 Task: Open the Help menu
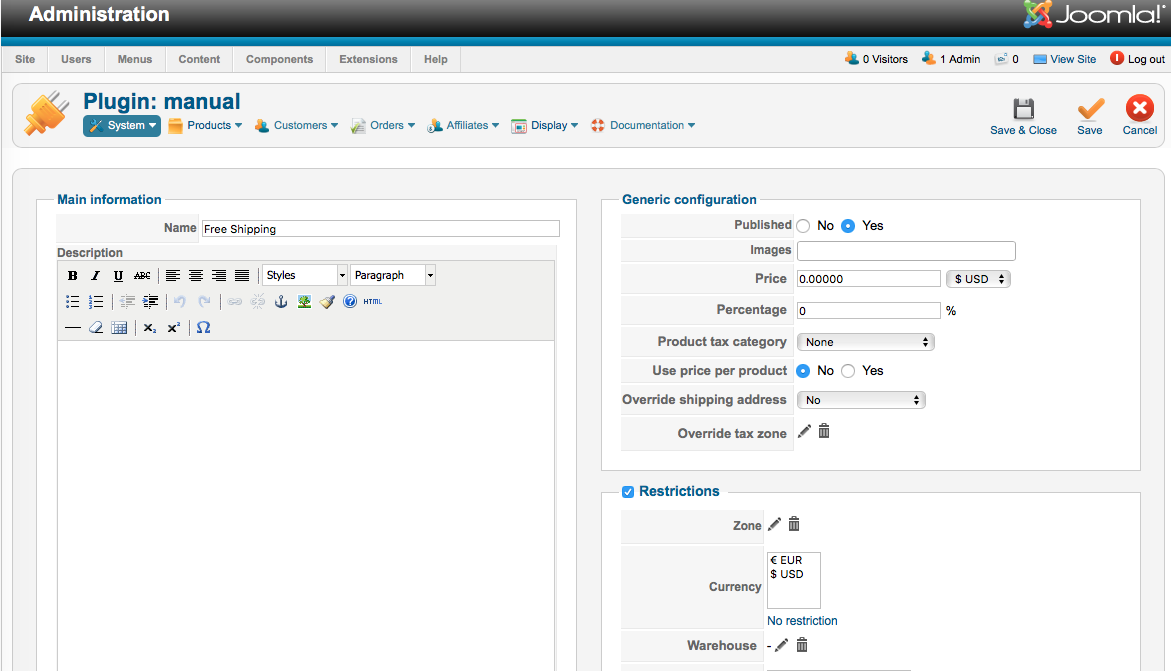pyautogui.click(x=435, y=59)
